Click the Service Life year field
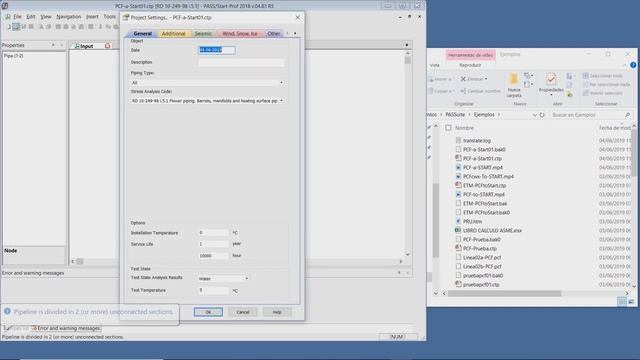The width and height of the screenshot is (640, 360). click(213, 244)
